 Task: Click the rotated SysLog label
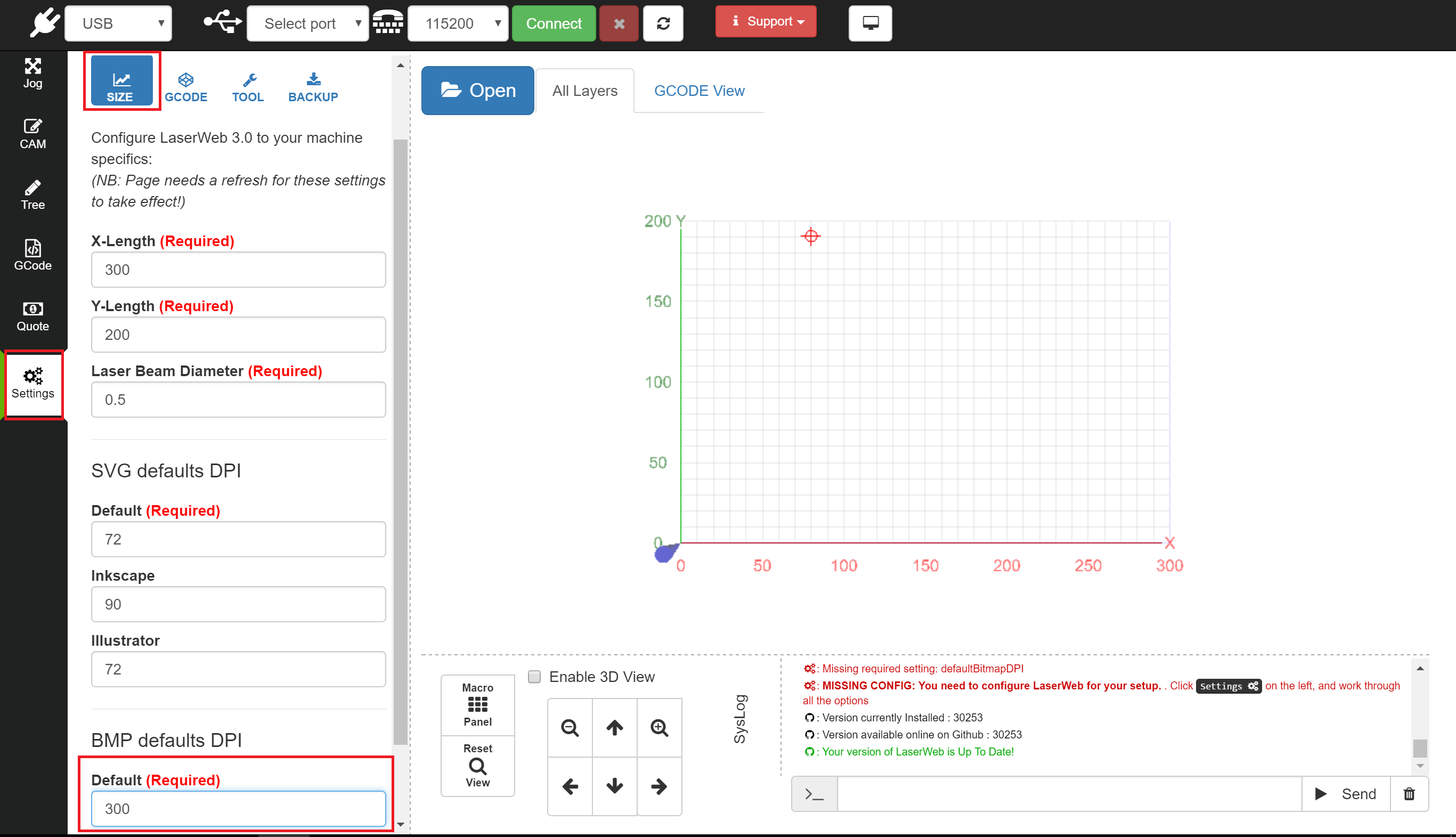pyautogui.click(x=740, y=719)
